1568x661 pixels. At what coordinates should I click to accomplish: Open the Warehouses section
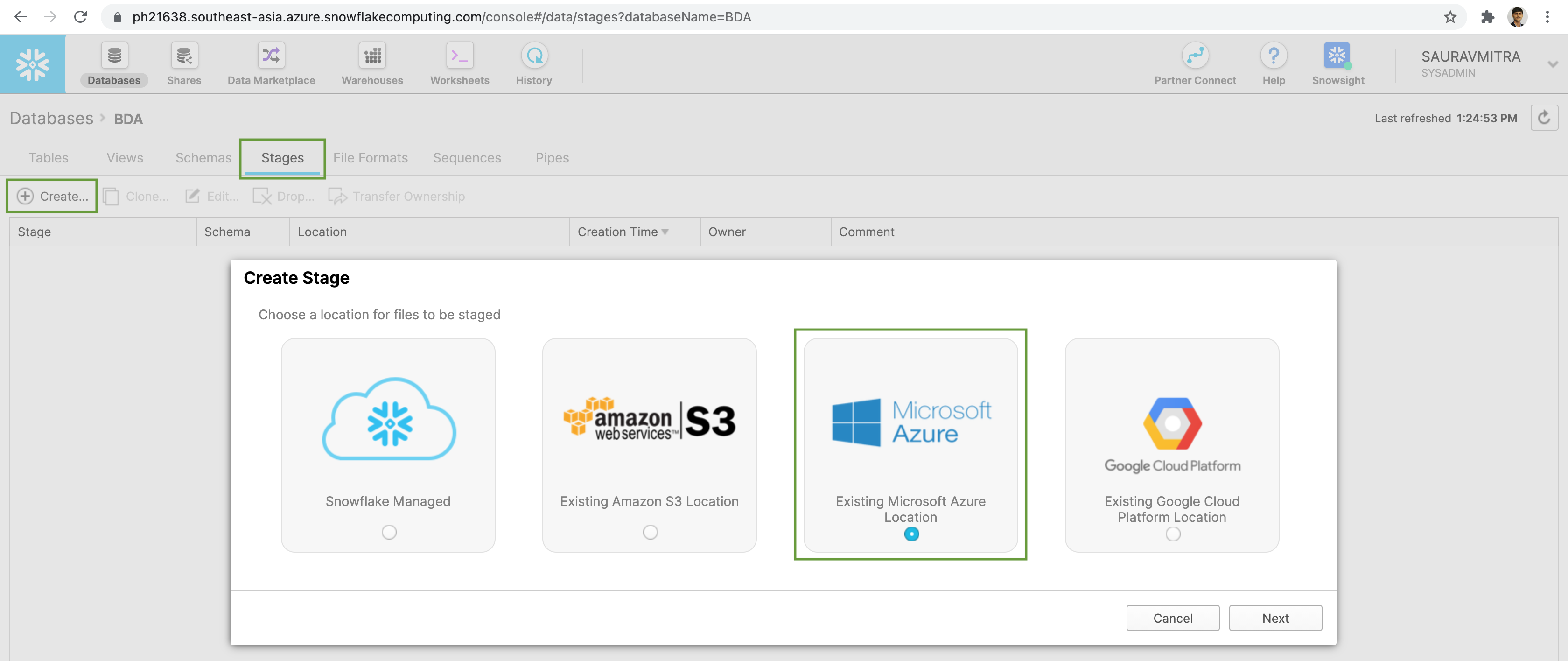click(372, 64)
